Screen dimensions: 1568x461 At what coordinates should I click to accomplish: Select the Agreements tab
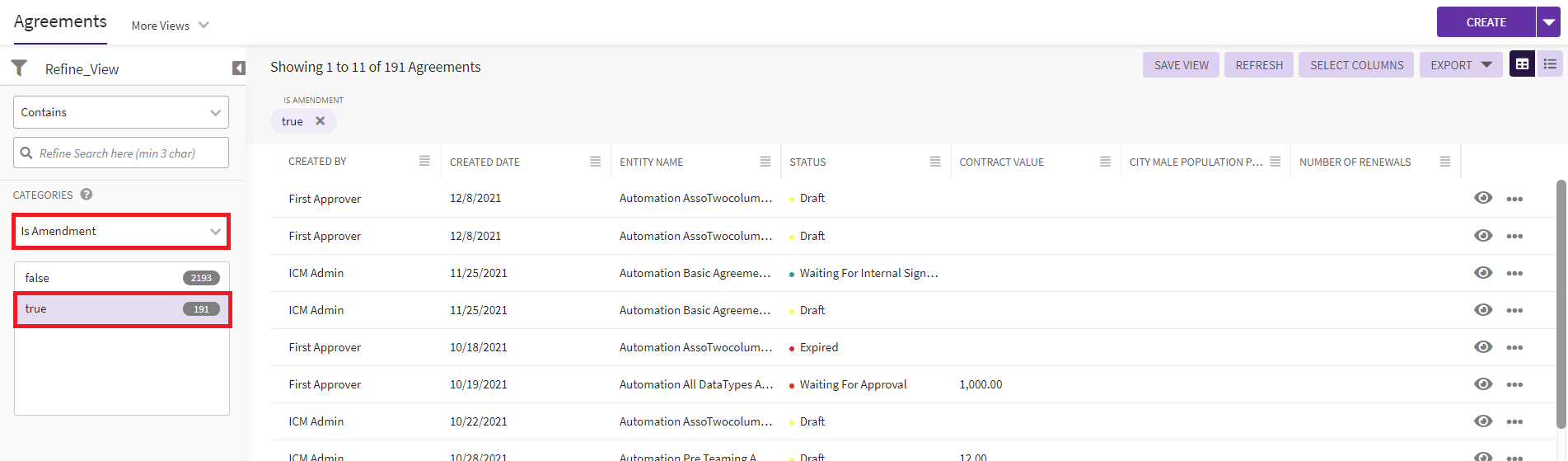pos(60,22)
